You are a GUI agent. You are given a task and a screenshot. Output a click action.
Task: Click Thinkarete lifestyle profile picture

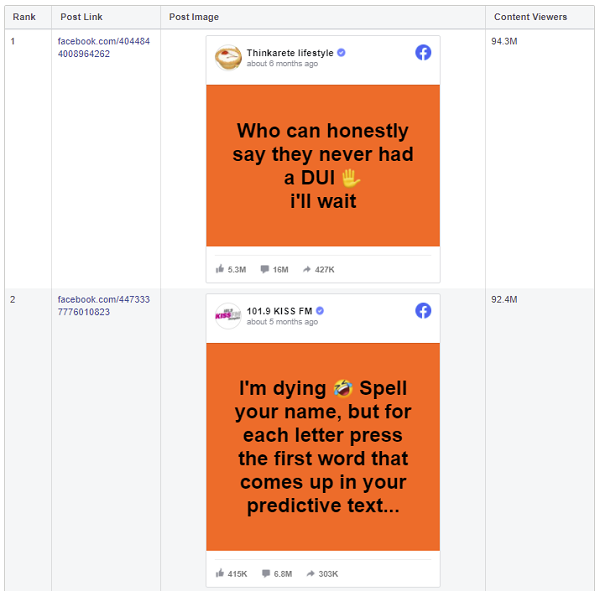[x=228, y=58]
